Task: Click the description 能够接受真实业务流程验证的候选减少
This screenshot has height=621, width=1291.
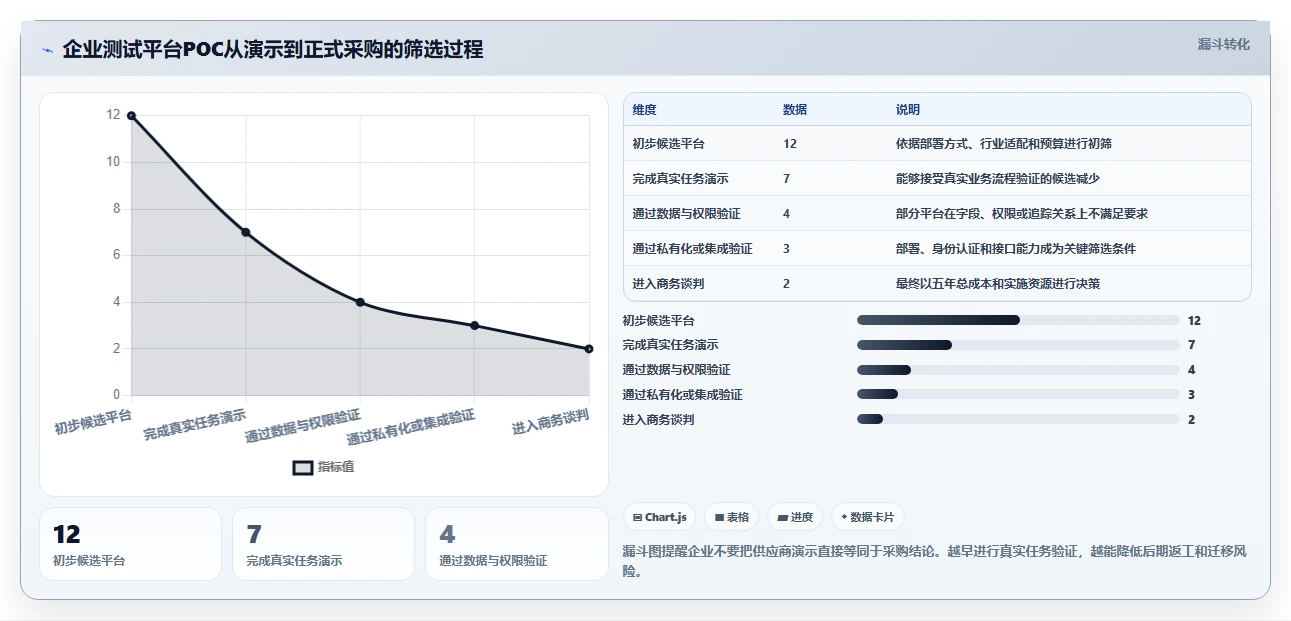Action: [998, 179]
